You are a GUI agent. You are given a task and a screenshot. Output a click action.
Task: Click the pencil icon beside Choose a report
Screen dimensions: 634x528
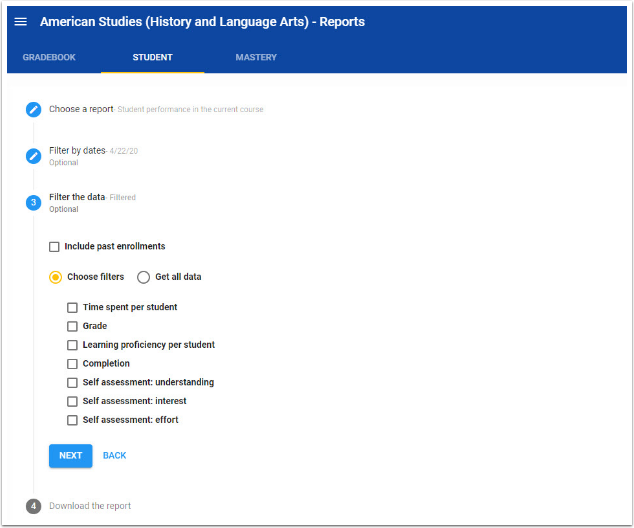(x=34, y=109)
